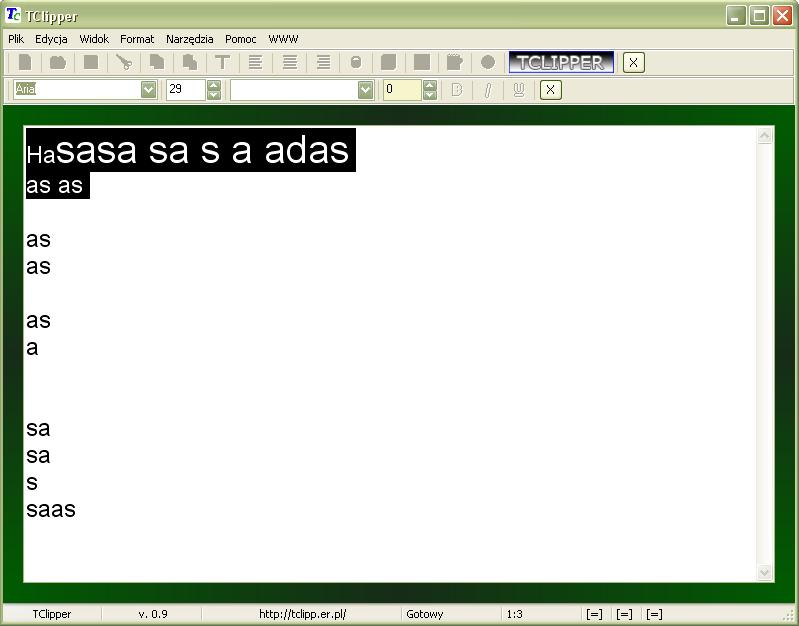Open the Format menu
The image size is (799, 626).
coord(137,39)
